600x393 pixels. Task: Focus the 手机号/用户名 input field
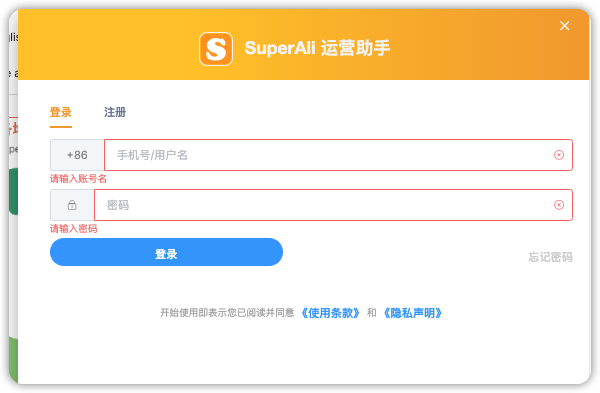pos(338,155)
